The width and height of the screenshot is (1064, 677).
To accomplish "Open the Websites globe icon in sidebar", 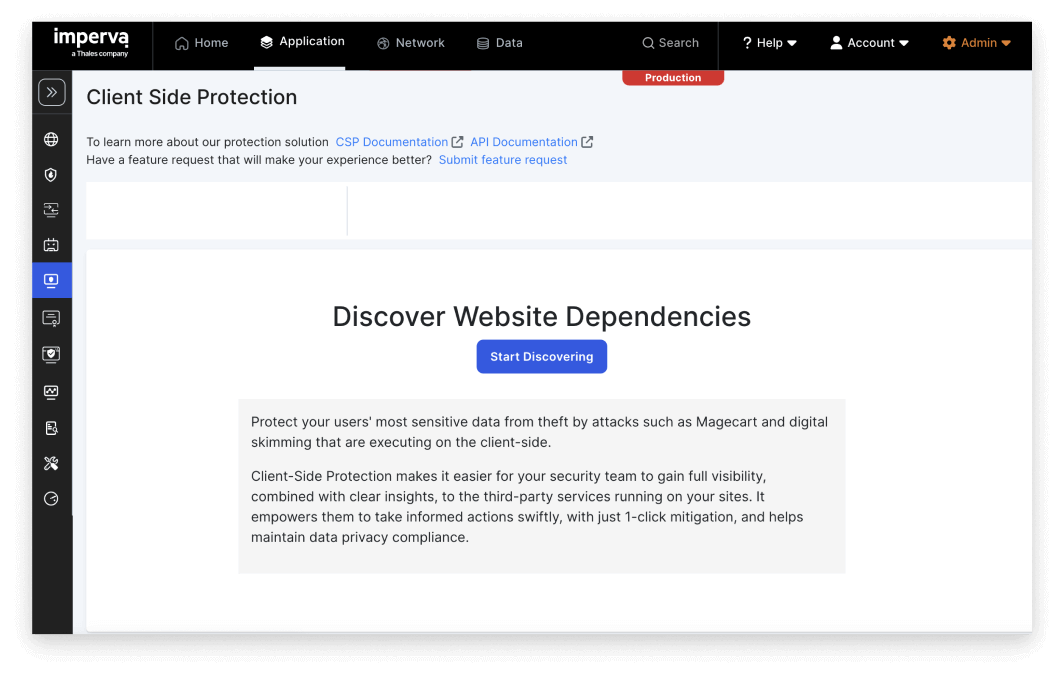I will pos(51,139).
